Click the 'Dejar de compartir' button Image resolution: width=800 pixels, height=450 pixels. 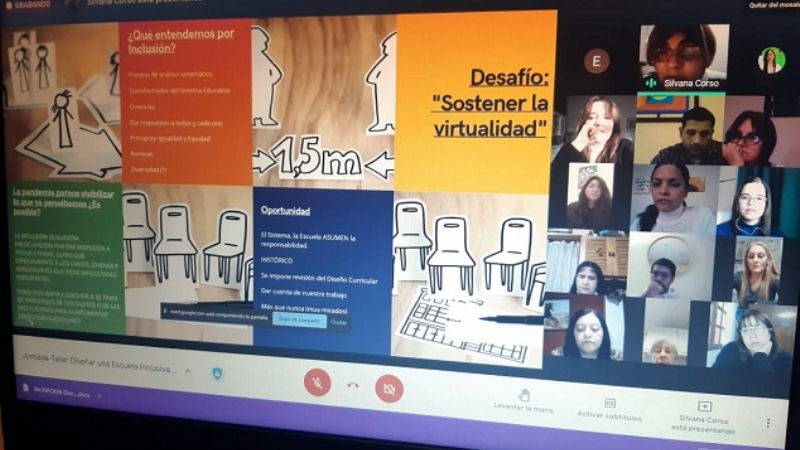click(299, 320)
